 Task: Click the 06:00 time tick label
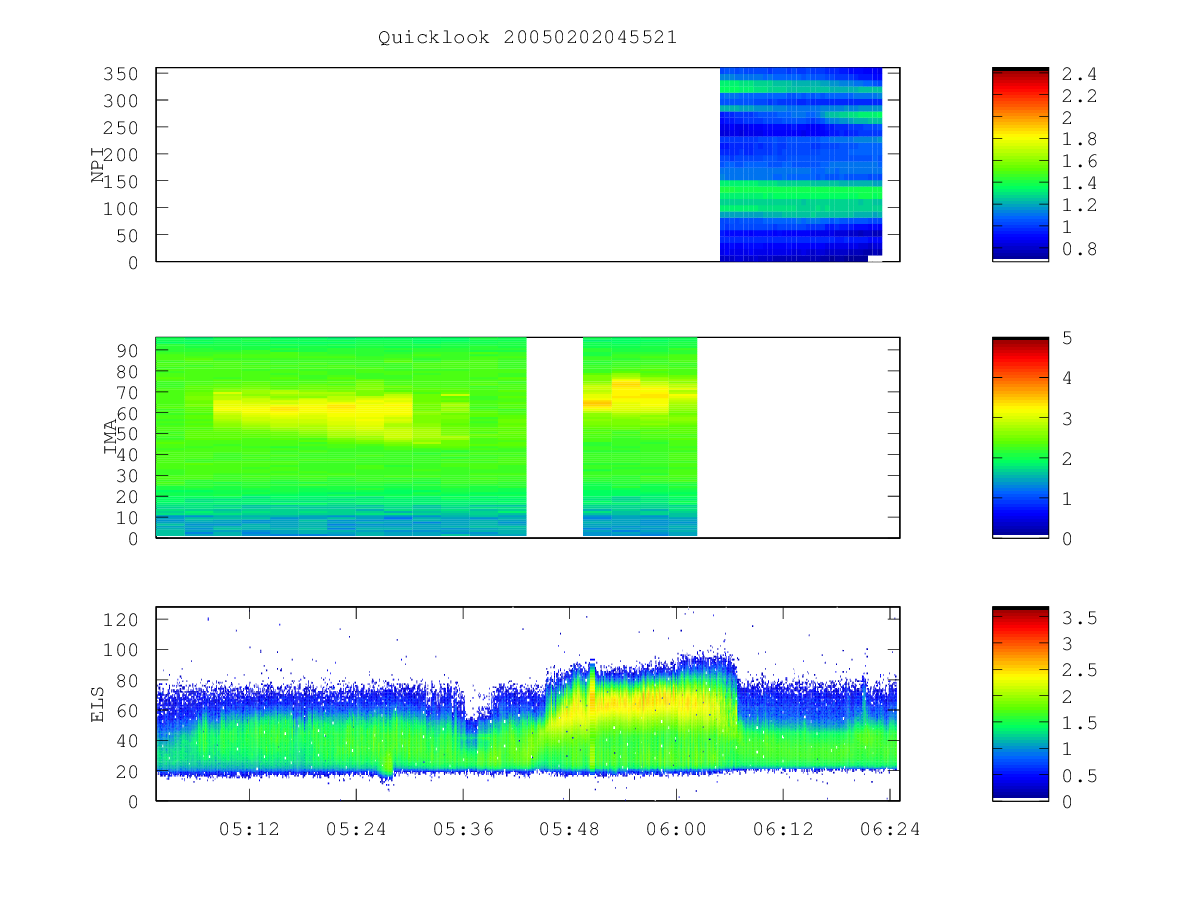coord(676,829)
